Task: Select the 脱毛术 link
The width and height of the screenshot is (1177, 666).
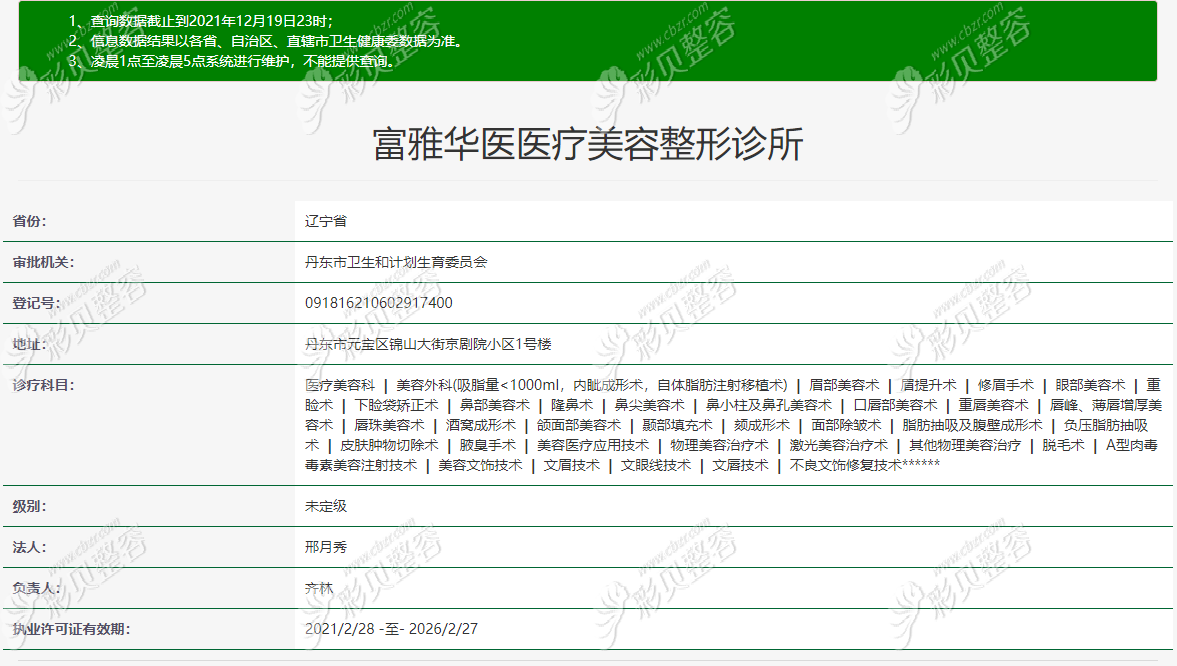Action: pos(1062,445)
